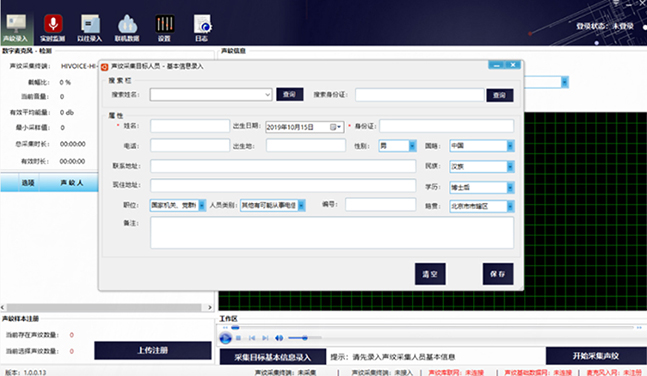647x376 pixels.
Task: Minimize the 基本信息录入 dialog
Action: (x=496, y=65)
